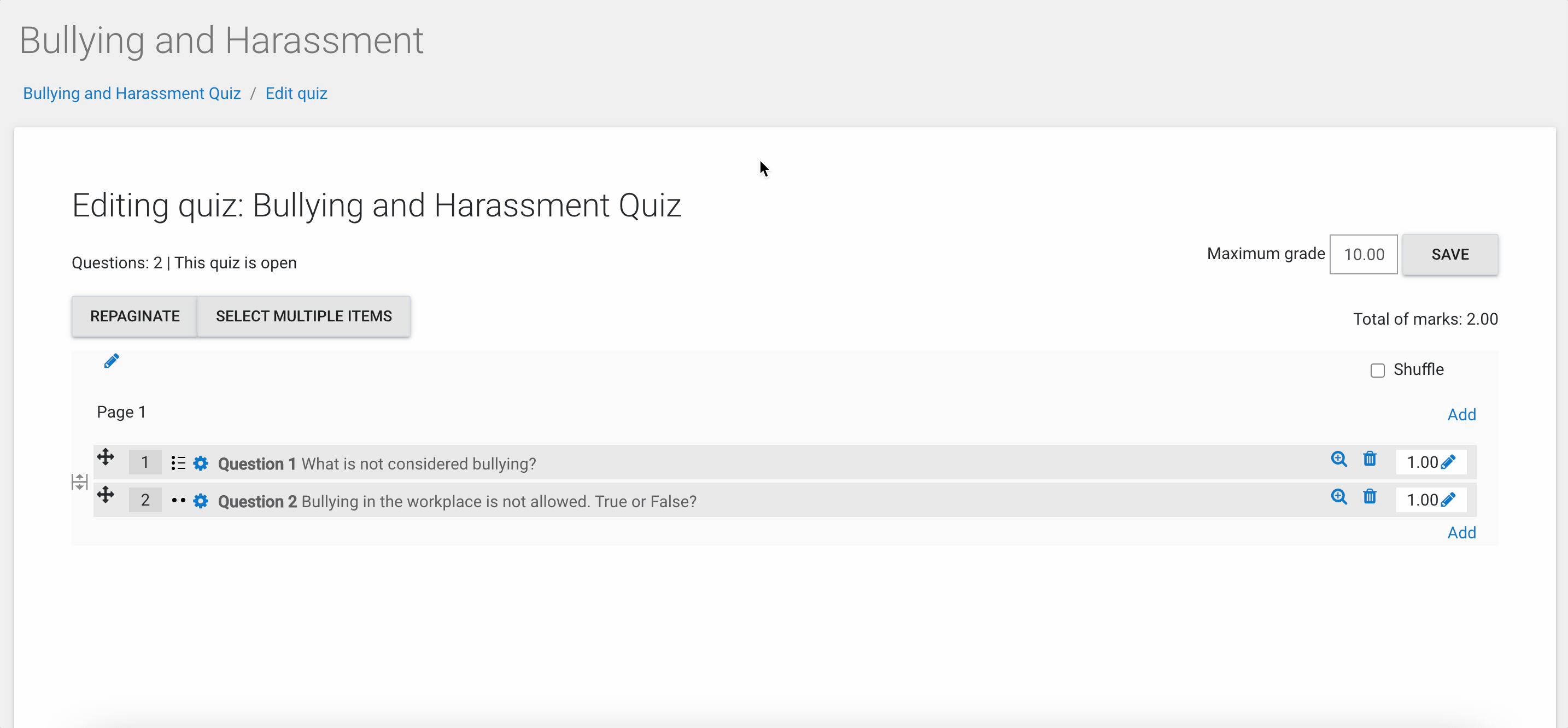Preview Question 1 with magnifier icon
1568x728 pixels.
(x=1338, y=459)
